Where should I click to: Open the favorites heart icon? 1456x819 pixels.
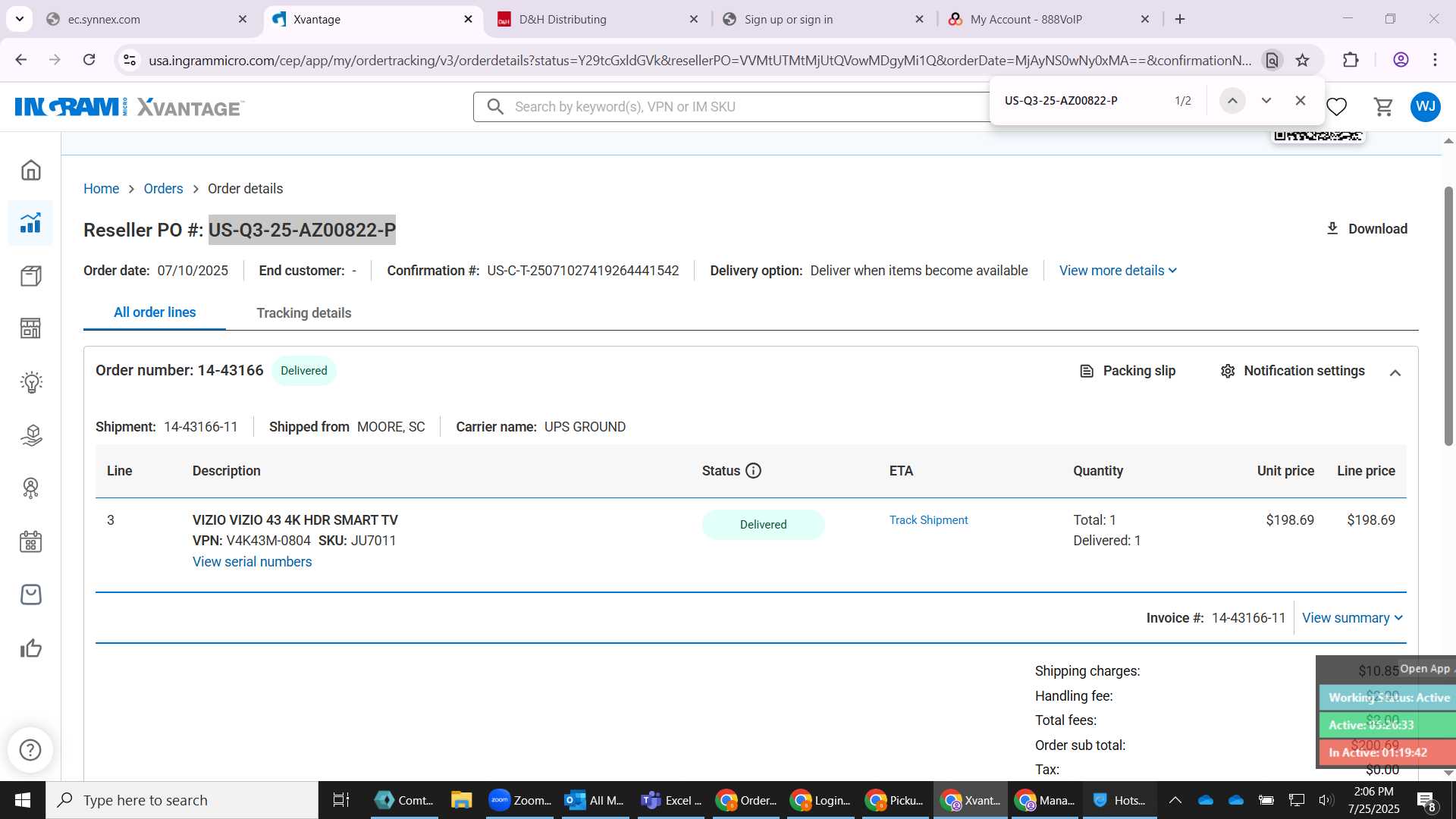(x=1337, y=107)
